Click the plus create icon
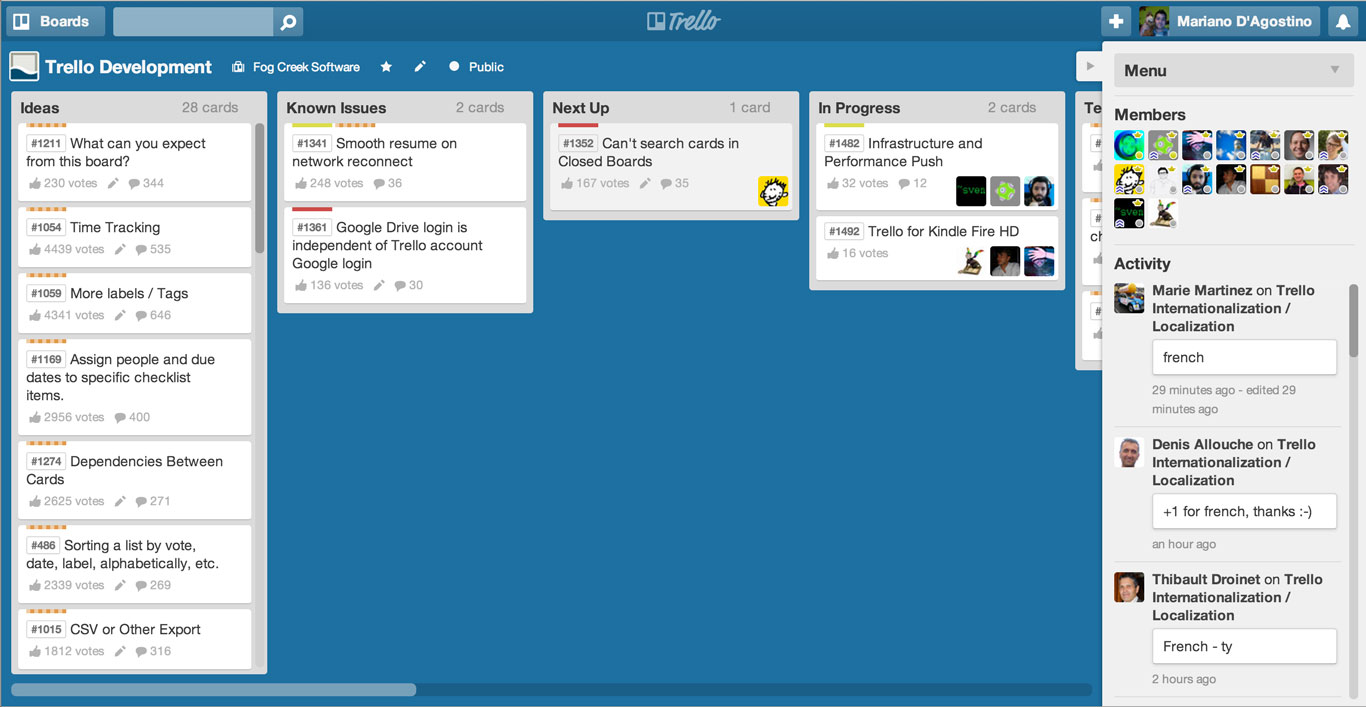1366x707 pixels. tap(1116, 21)
